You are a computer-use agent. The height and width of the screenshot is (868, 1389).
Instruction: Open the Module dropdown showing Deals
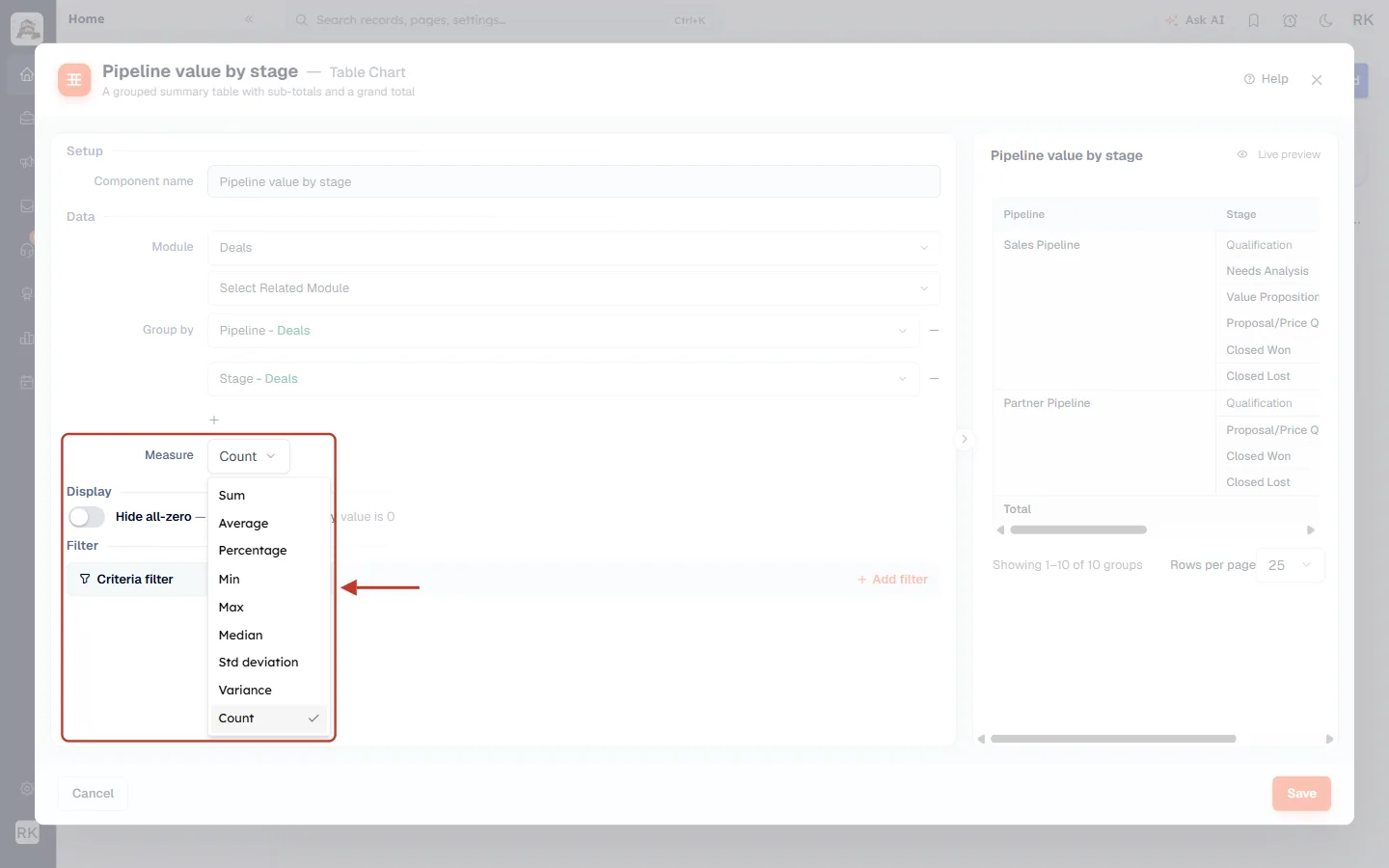(x=574, y=248)
